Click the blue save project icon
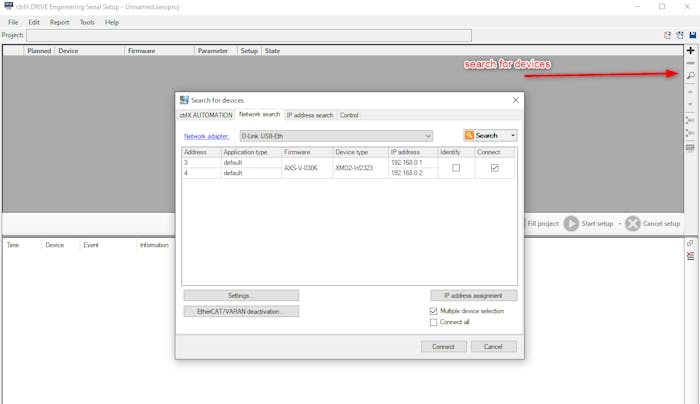 [693, 35]
